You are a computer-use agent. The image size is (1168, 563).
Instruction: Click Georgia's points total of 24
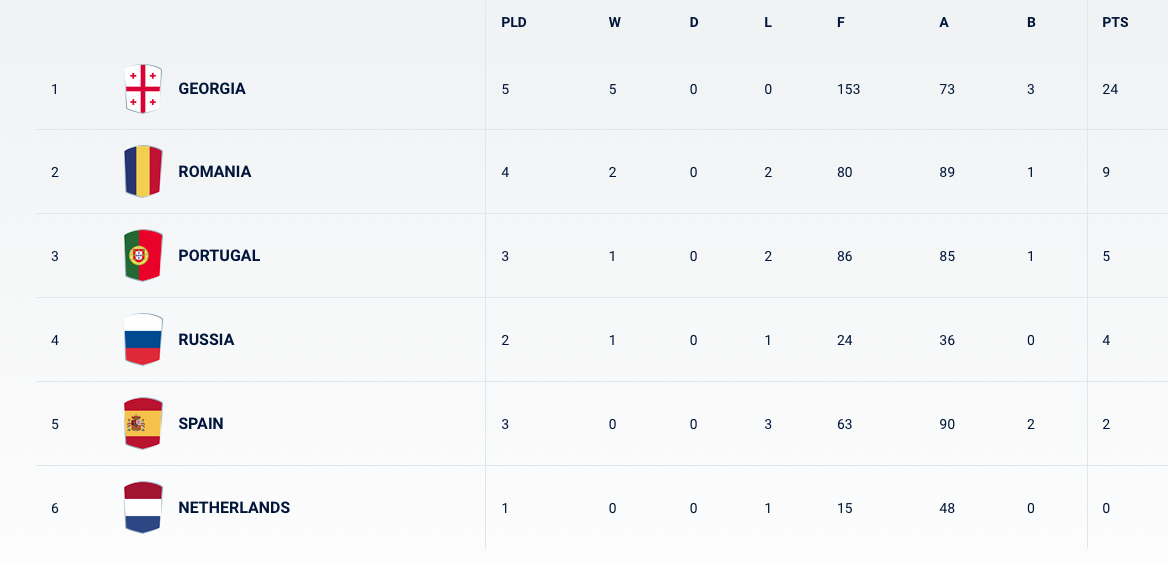[1110, 89]
